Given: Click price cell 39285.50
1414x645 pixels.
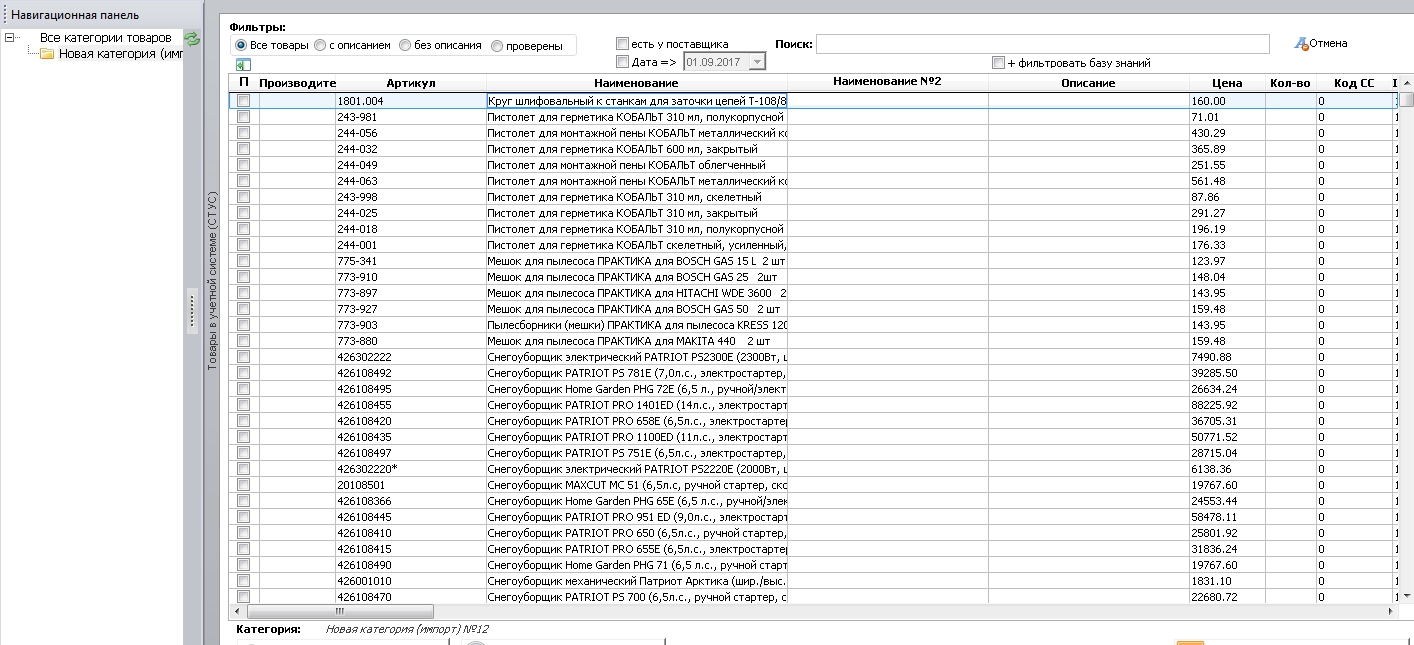Looking at the screenshot, I should (1227, 373).
